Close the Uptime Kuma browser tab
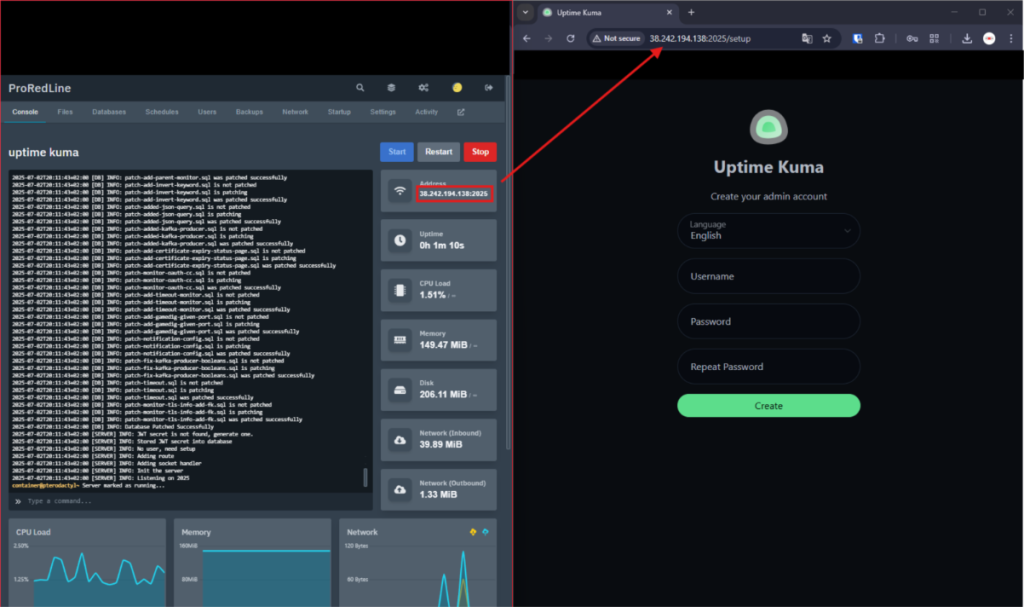The width and height of the screenshot is (1024, 607). tap(669, 12)
